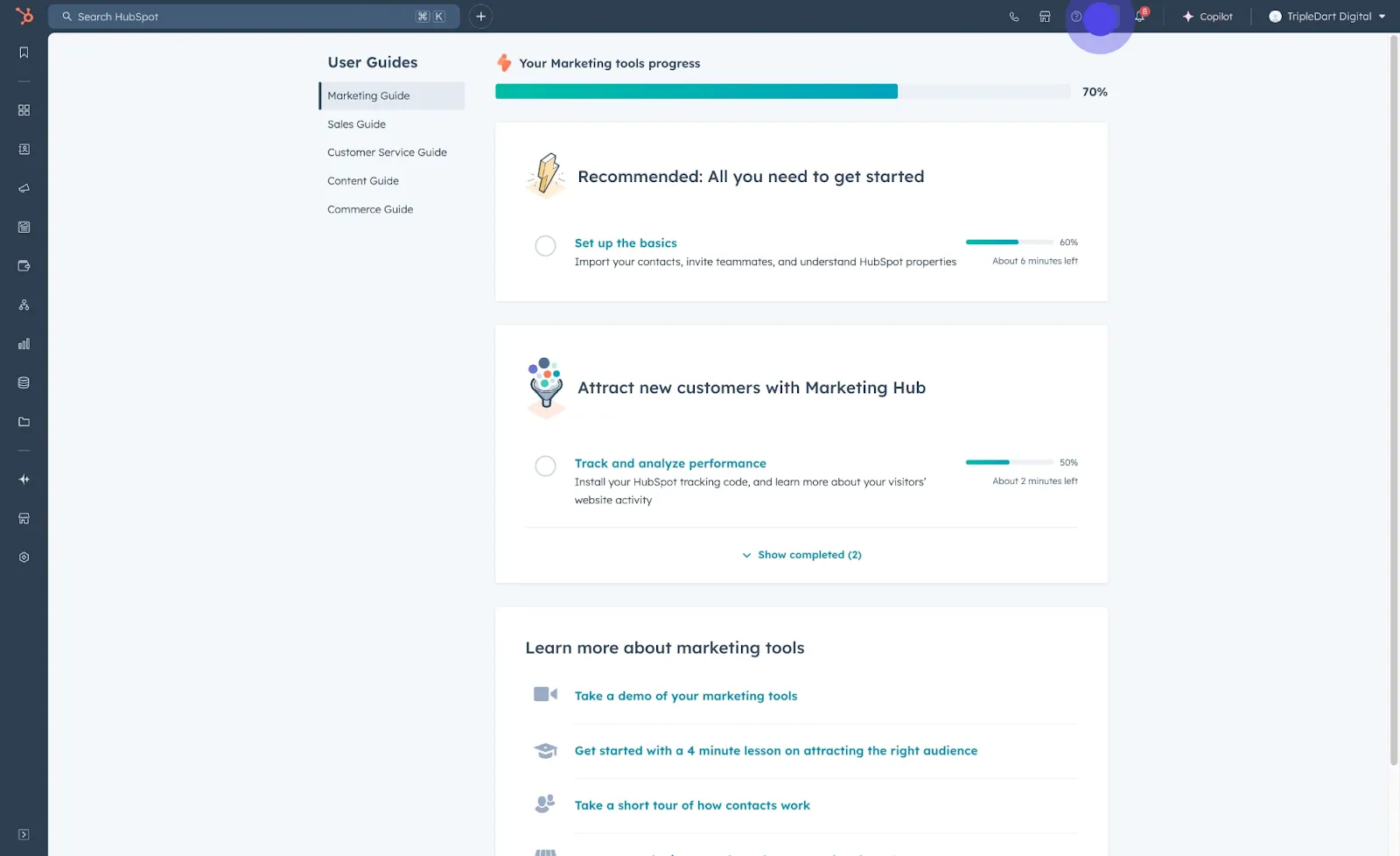Image resolution: width=1400 pixels, height=856 pixels.
Task: Click the 'User Guides' heading
Action: (373, 62)
